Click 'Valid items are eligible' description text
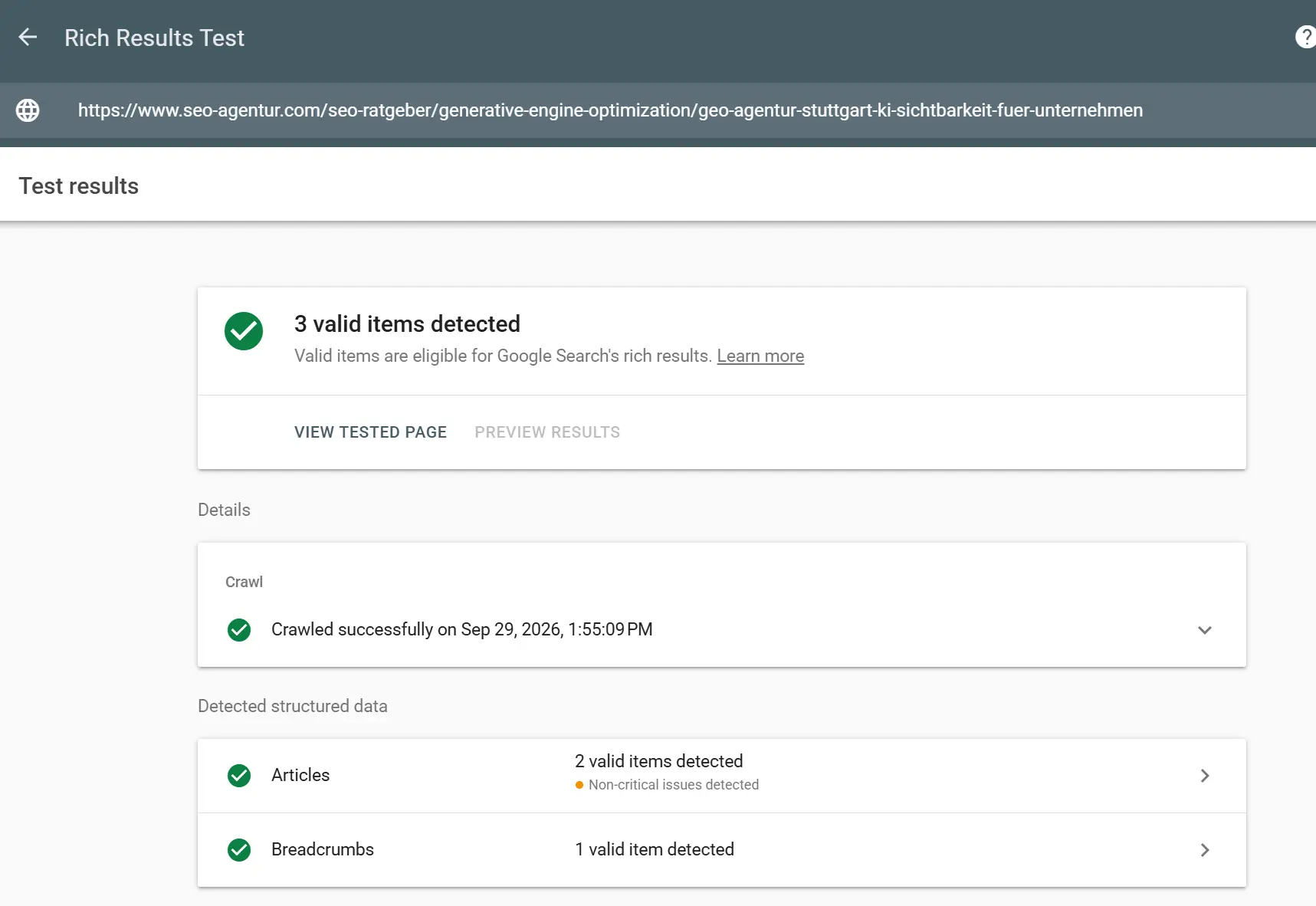The image size is (1316, 906). (x=503, y=356)
